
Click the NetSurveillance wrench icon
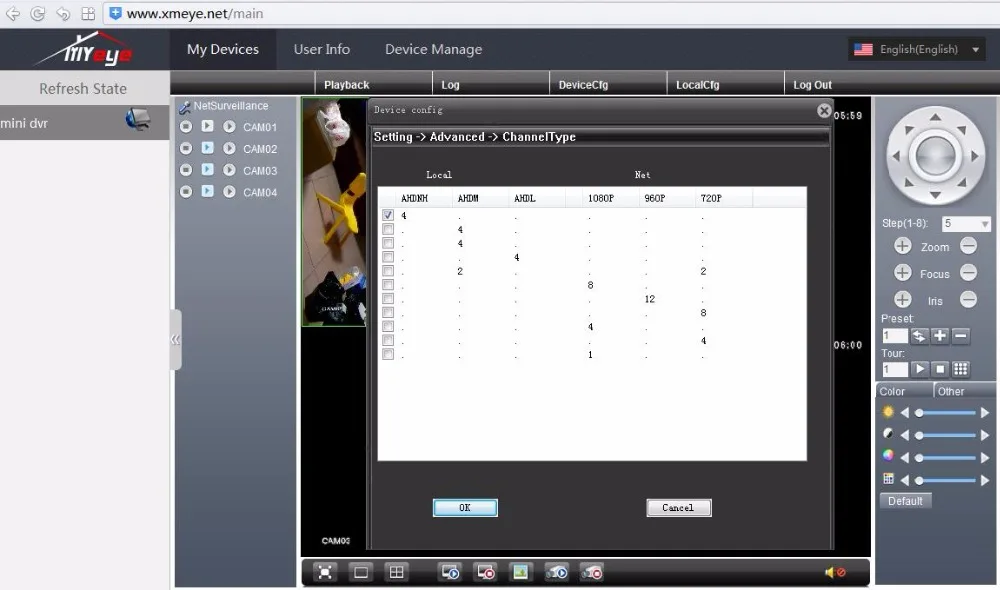coord(184,107)
